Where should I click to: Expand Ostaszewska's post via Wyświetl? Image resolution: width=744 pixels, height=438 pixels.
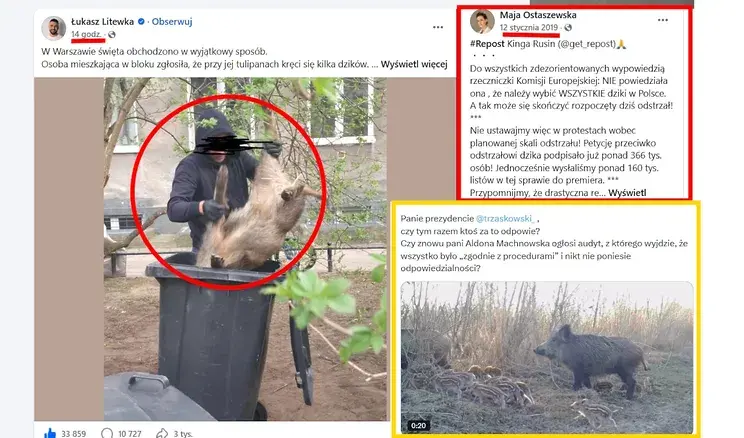coord(627,192)
